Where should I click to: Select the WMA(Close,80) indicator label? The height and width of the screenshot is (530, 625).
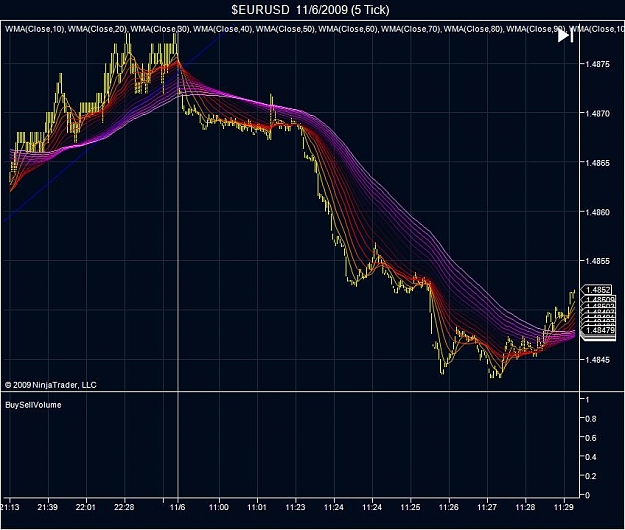click(x=473, y=29)
